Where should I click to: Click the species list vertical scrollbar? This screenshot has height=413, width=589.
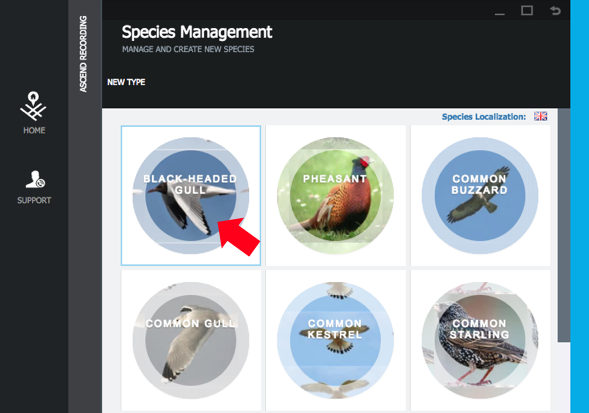(563, 225)
